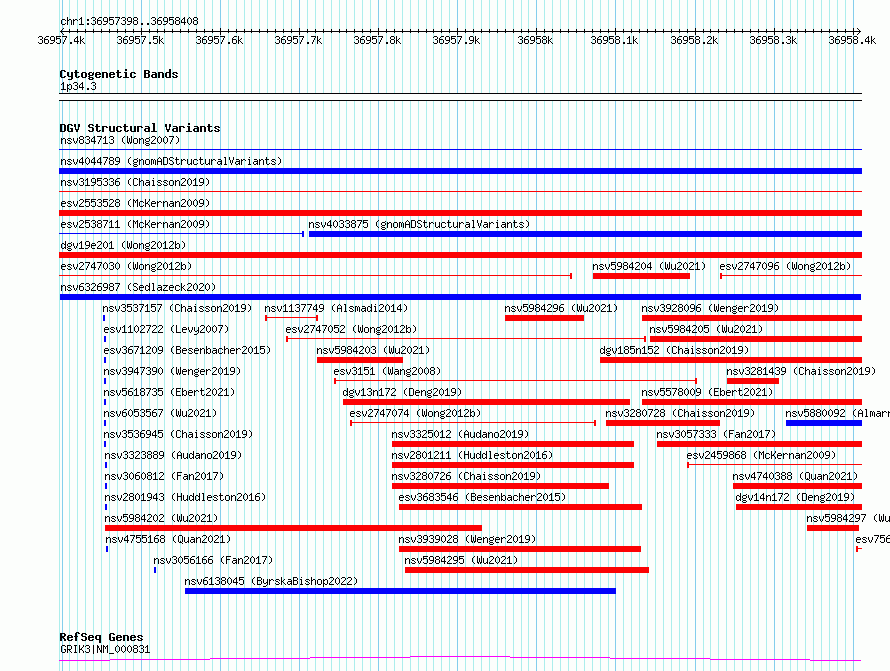The image size is (890, 671).
Task: Open variant nsv5984297 label
Action: [x=848, y=518]
